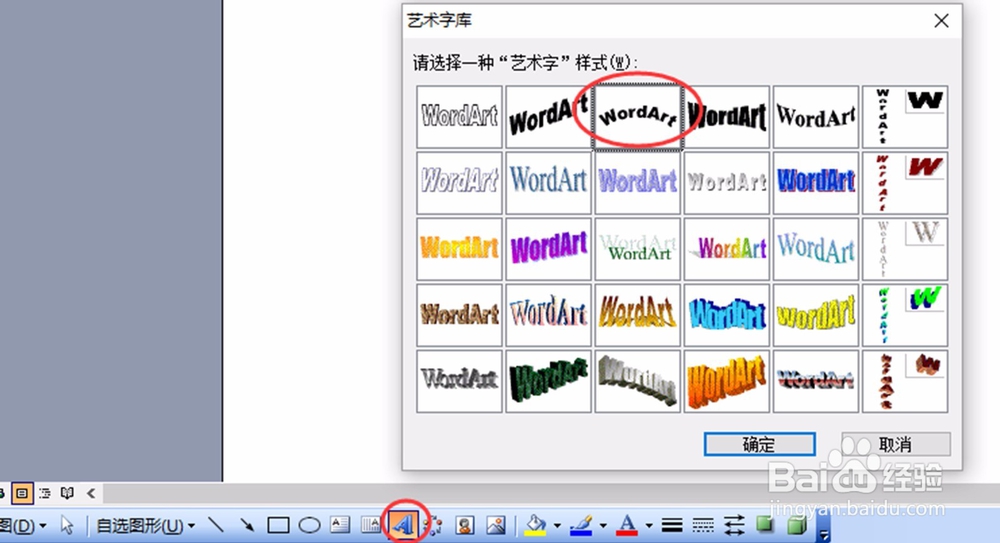Insert a diagram or organization chart
Image resolution: width=1000 pixels, height=543 pixels.
point(435,525)
